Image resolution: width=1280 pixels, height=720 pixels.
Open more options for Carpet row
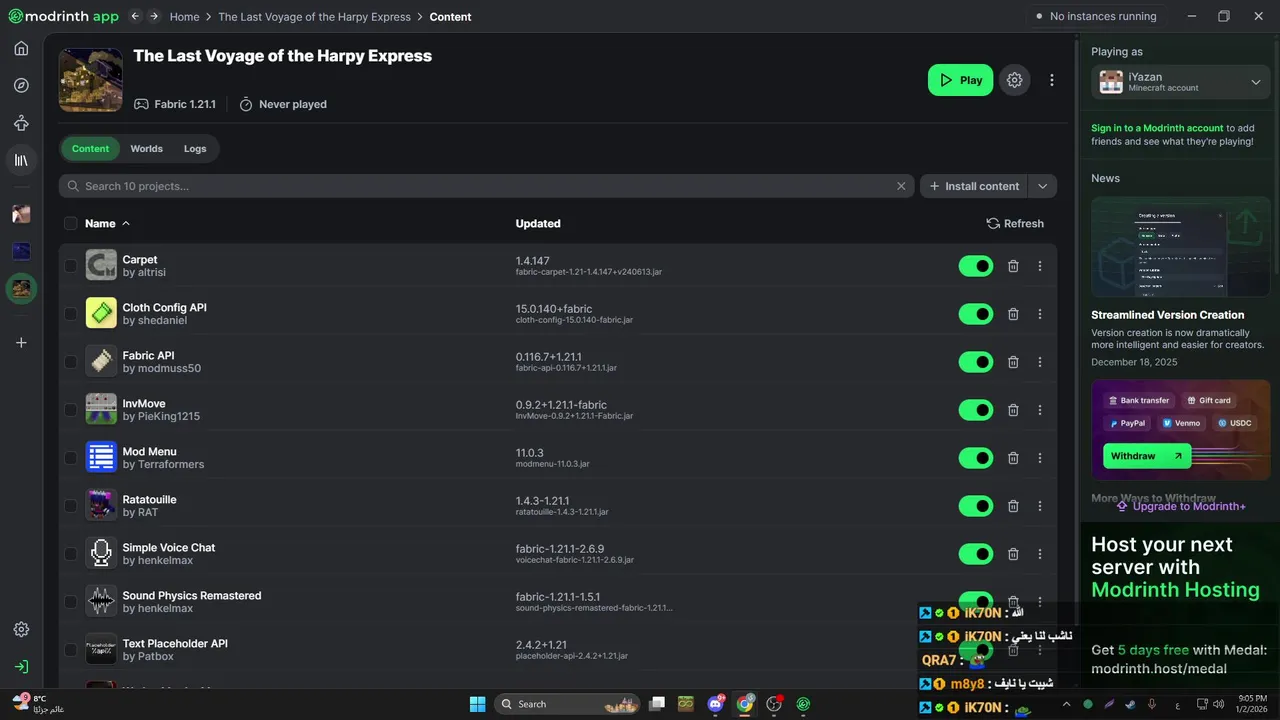click(x=1040, y=266)
